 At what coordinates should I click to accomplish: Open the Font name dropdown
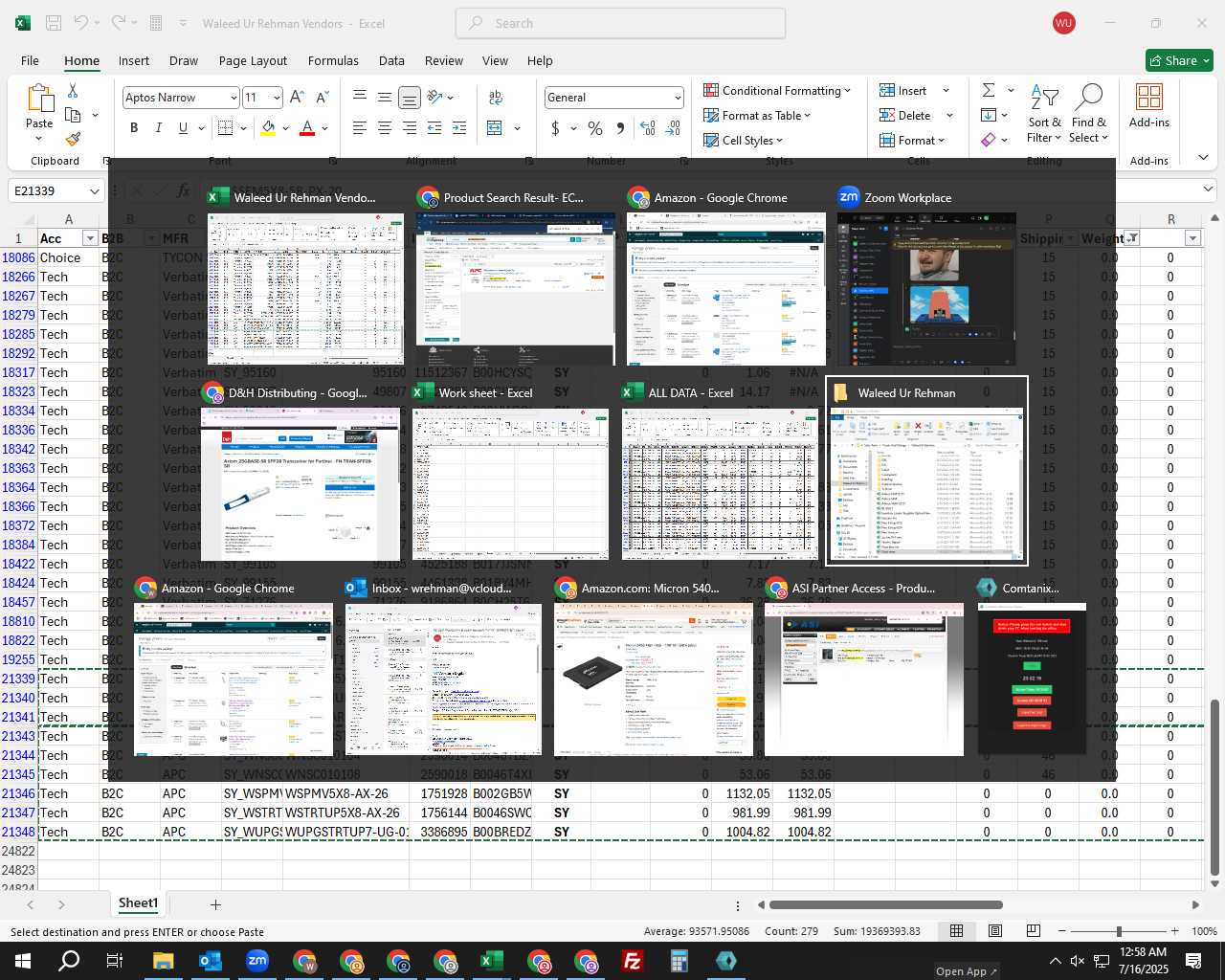coord(233,98)
